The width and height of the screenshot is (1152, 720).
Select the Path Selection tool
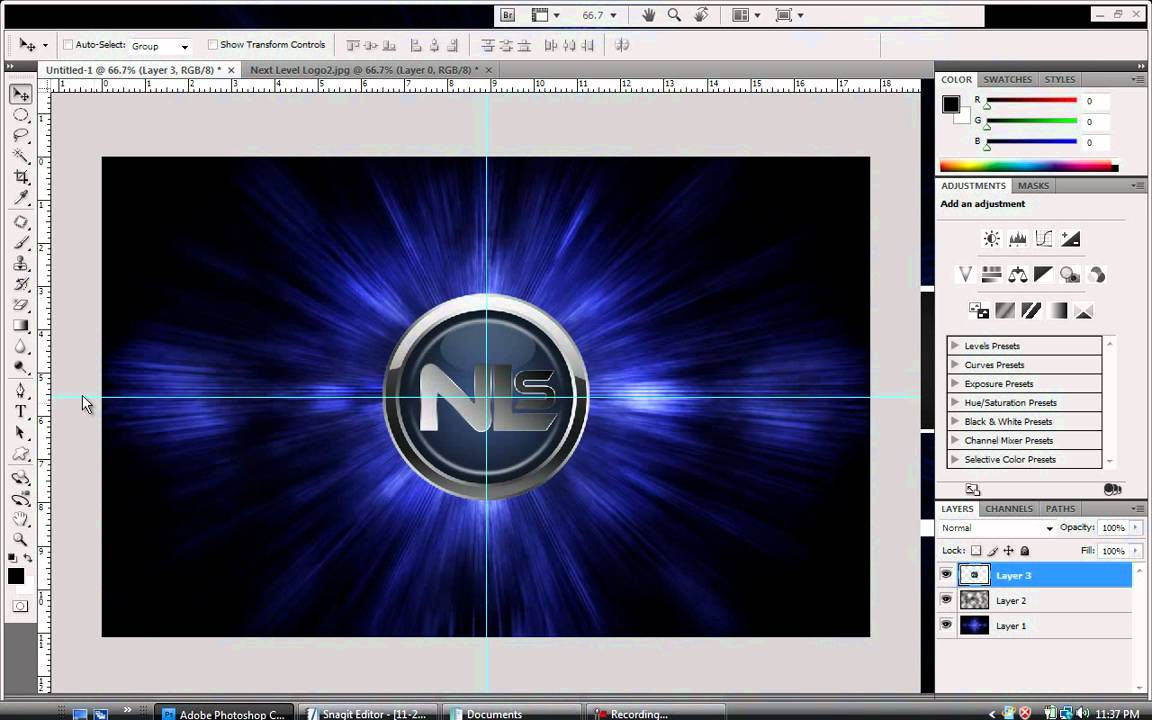click(21, 433)
